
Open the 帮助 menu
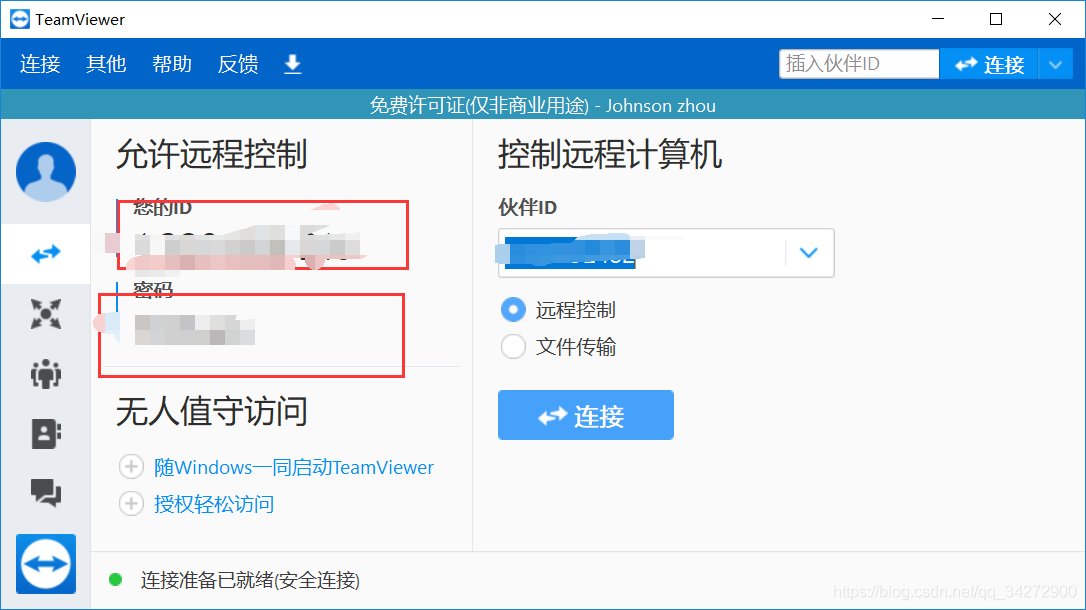coord(172,64)
